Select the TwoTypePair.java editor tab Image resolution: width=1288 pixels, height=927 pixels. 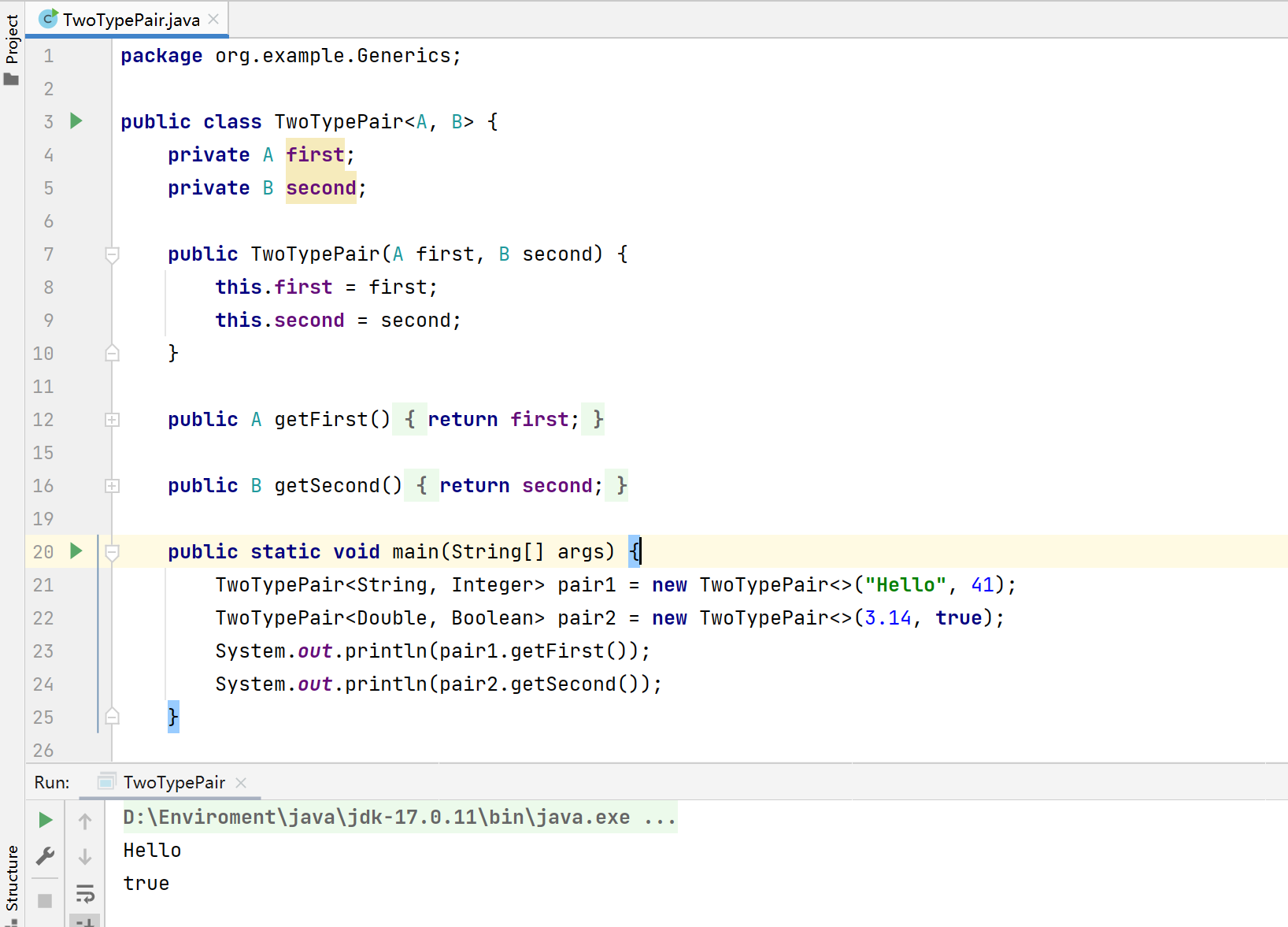[131, 20]
